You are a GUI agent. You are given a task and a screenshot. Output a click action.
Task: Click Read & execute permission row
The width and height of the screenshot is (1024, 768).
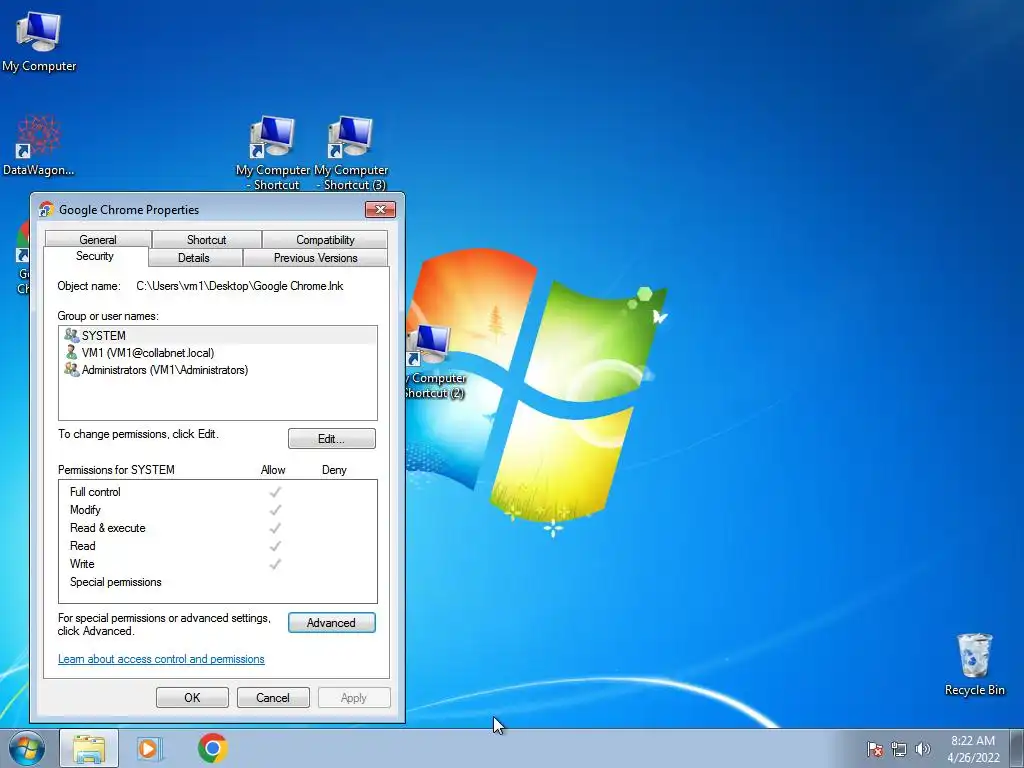[x=217, y=528]
